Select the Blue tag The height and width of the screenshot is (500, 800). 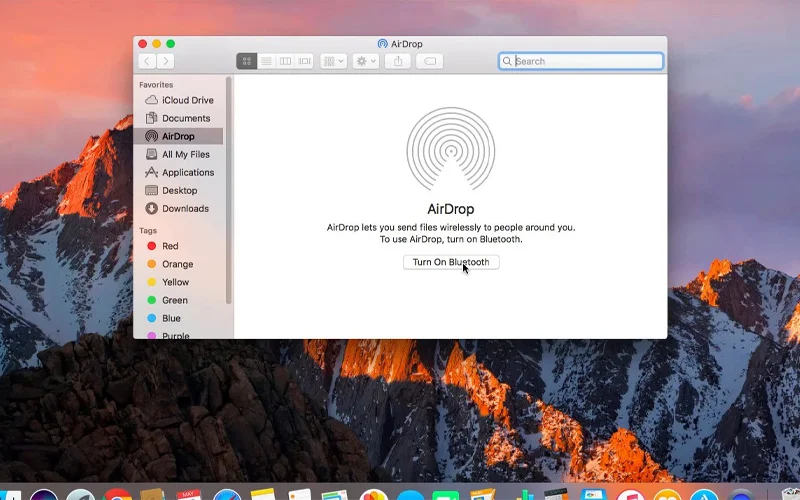[179, 318]
